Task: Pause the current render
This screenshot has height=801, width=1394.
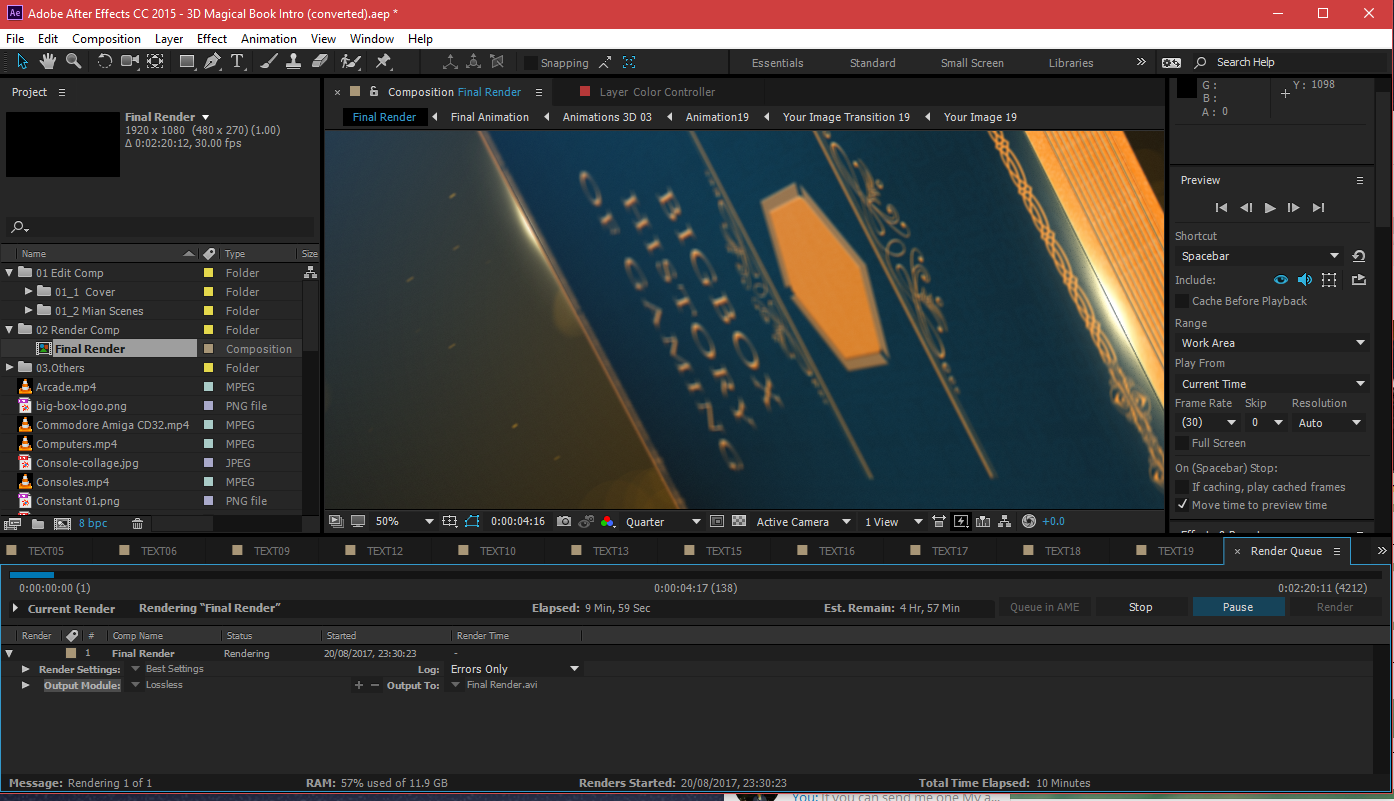Action: pyautogui.click(x=1238, y=607)
